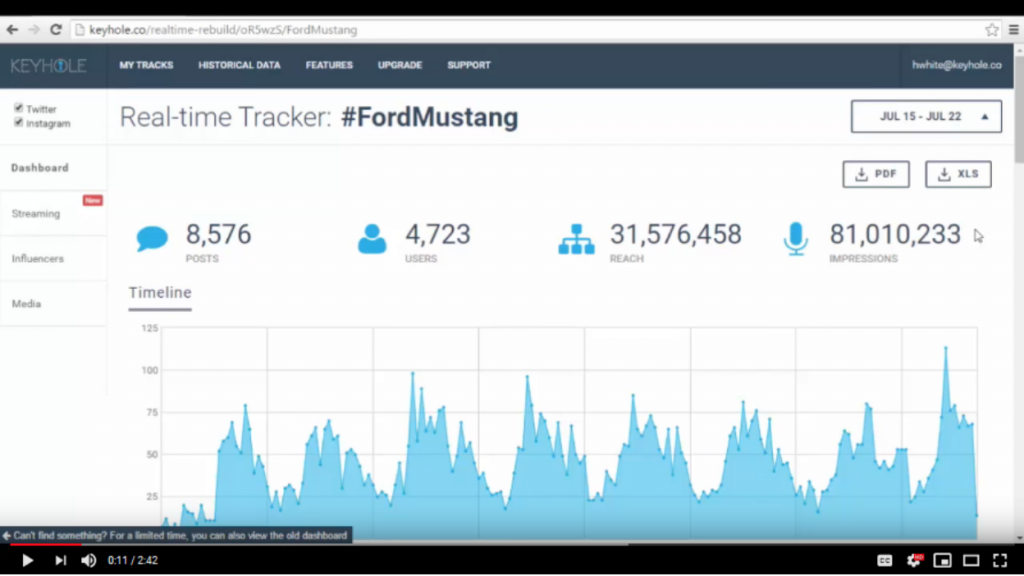Open FEATURES menu
This screenshot has width=1024, height=576.
(329, 65)
